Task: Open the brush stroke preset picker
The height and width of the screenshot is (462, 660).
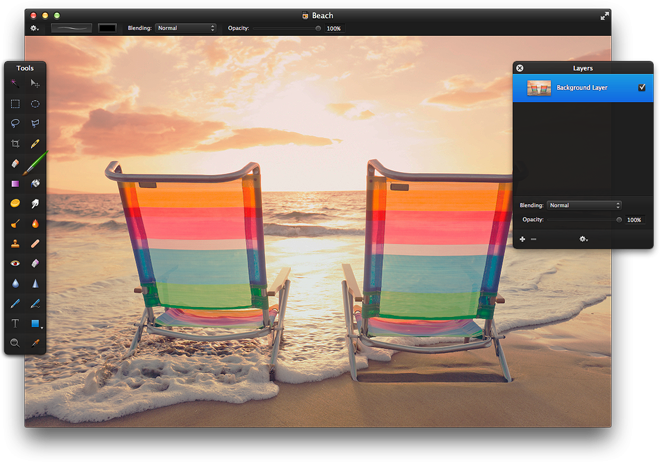Action: [71, 28]
